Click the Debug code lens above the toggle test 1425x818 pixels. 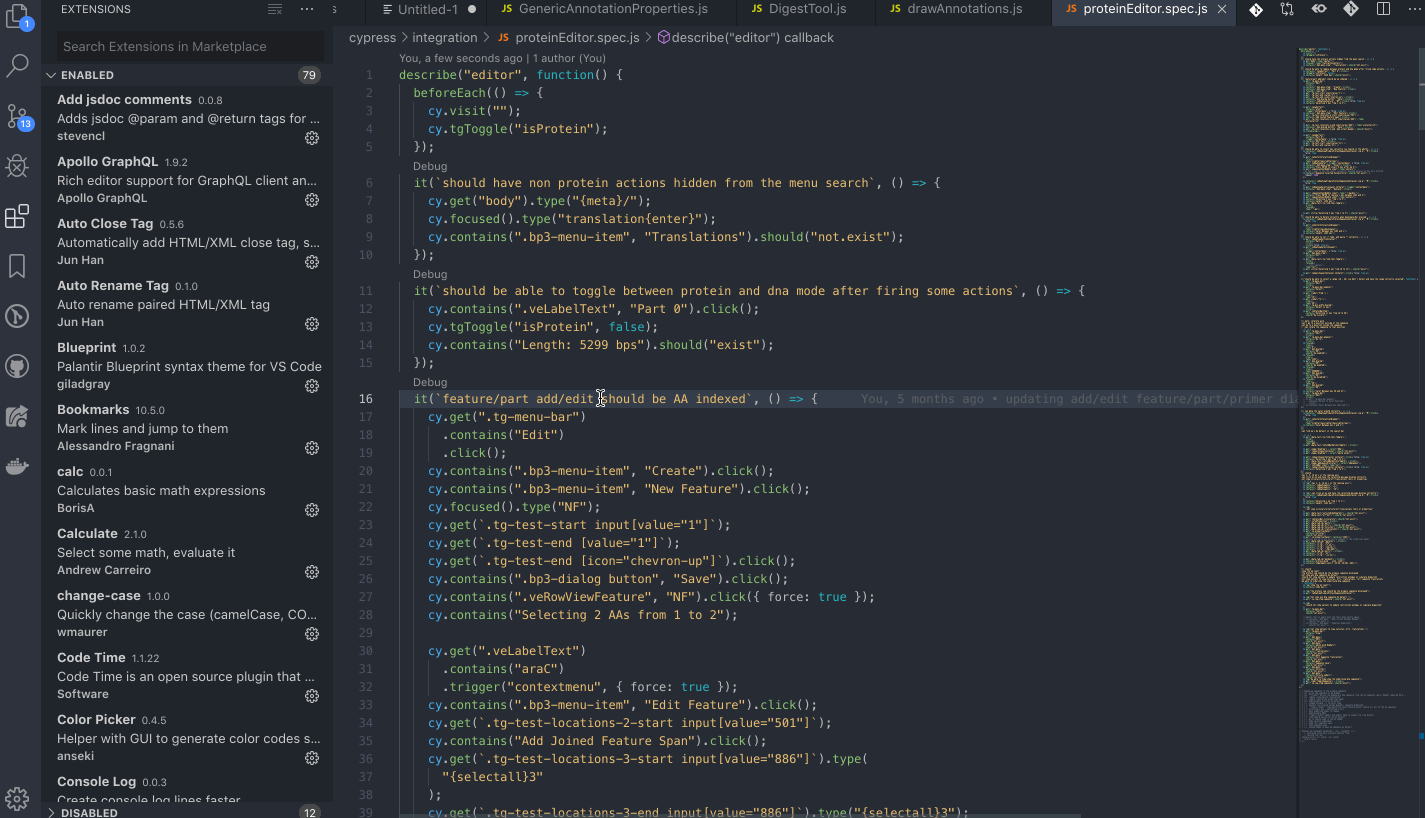[429, 274]
